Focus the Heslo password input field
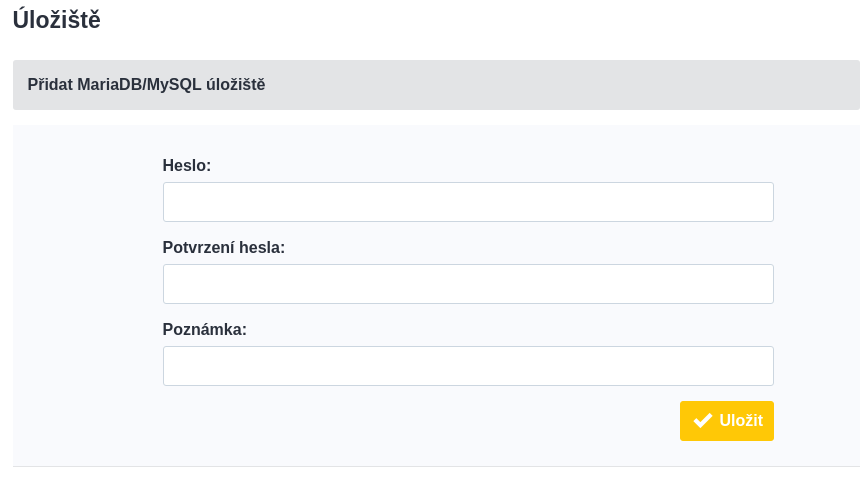Viewport: 867px width, 478px height. pyautogui.click(x=468, y=202)
